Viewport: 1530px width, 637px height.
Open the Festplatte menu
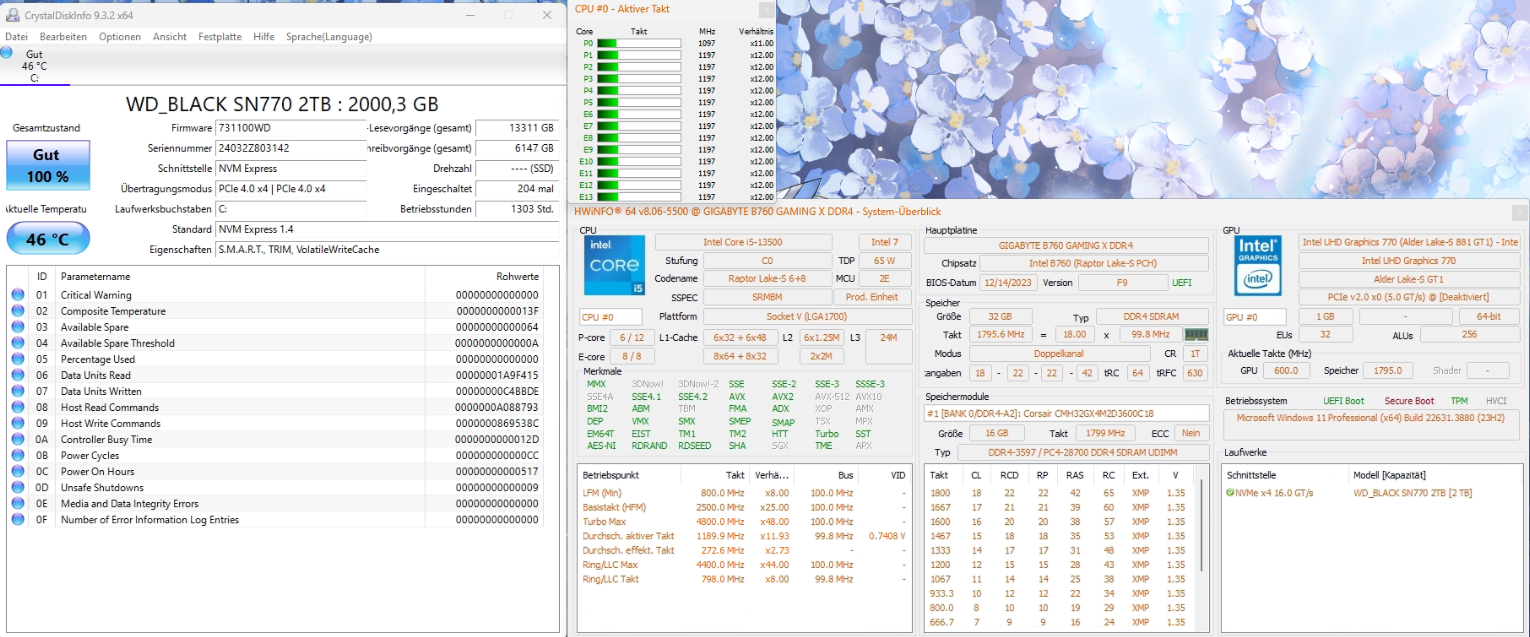coord(220,37)
